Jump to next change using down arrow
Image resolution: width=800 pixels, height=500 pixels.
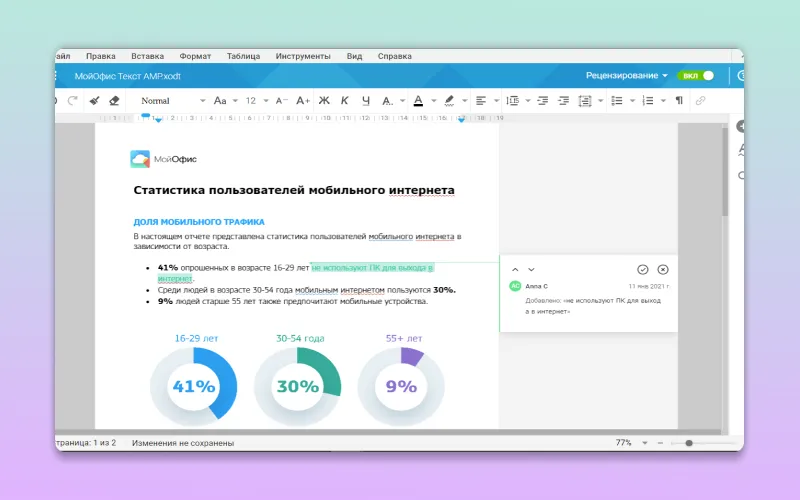click(531, 270)
